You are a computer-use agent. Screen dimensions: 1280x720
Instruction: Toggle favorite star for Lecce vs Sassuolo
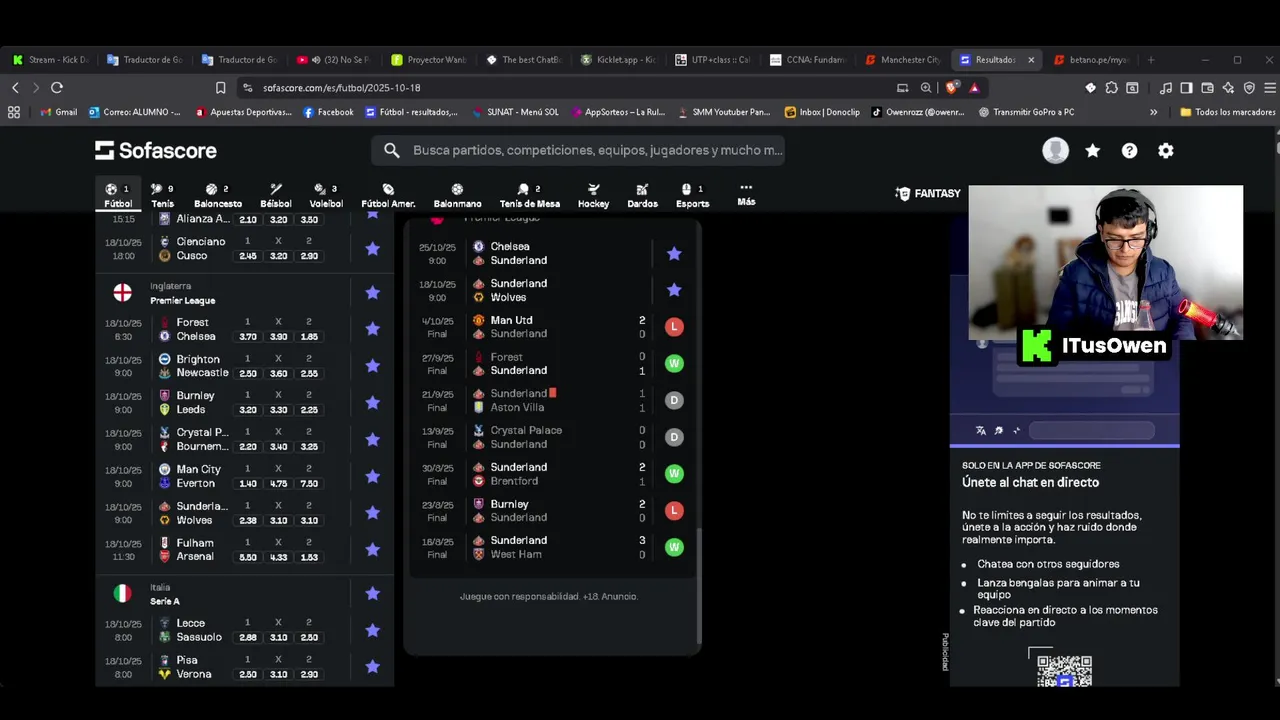coord(373,630)
